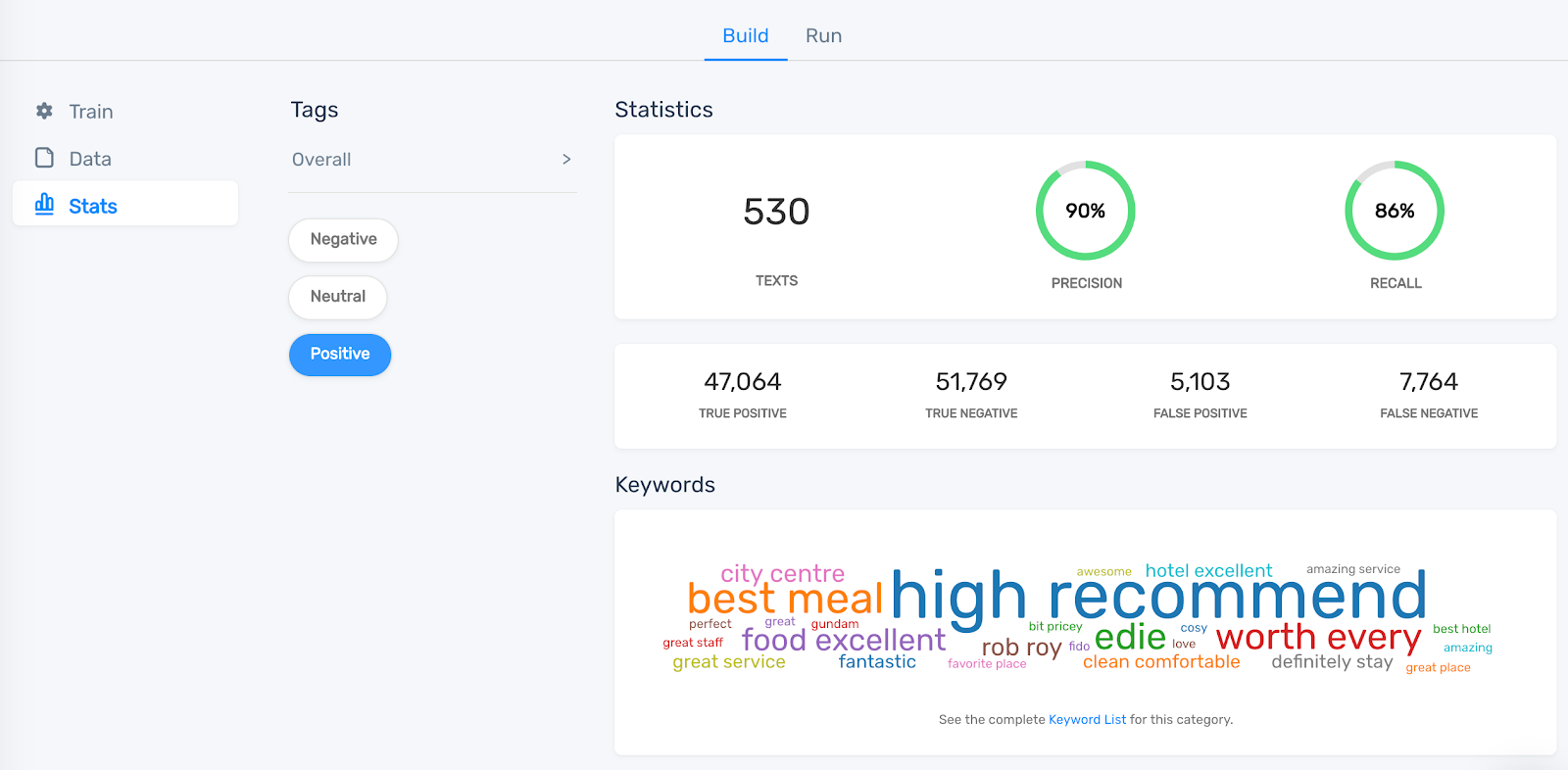1568x770 pixels.
Task: Click the keyword 'food excellent'
Action: tap(844, 640)
